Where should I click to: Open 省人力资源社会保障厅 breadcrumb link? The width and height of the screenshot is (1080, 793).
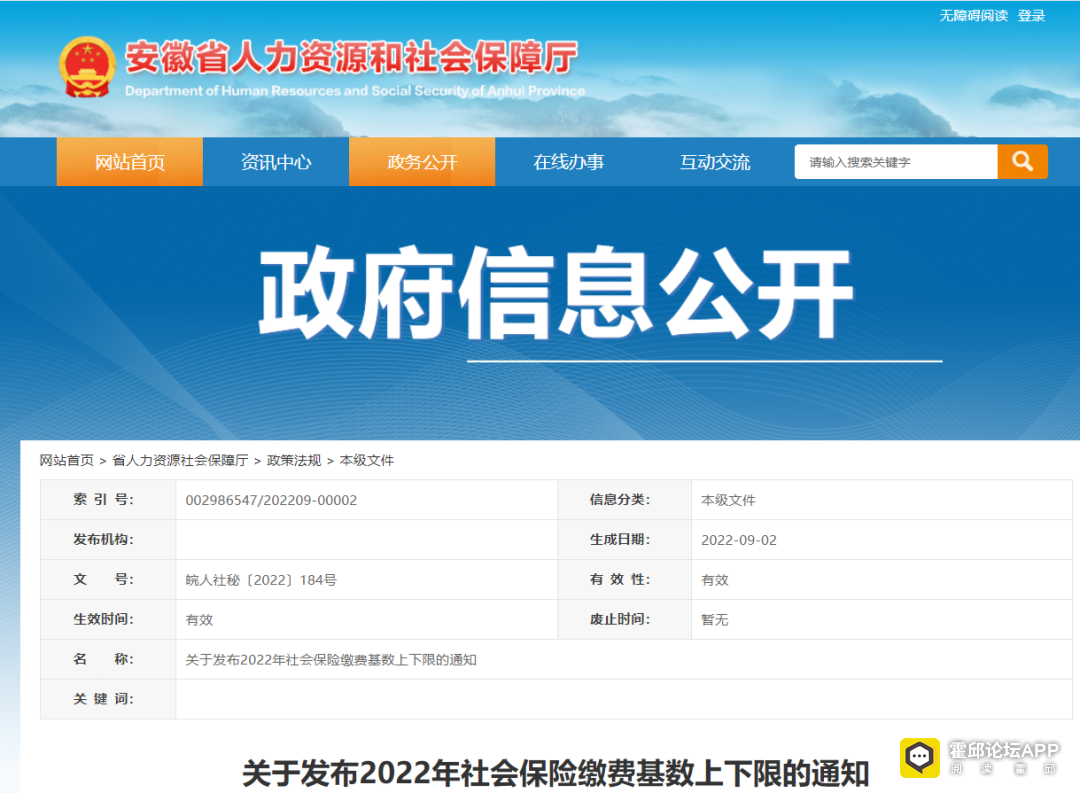click(x=180, y=460)
